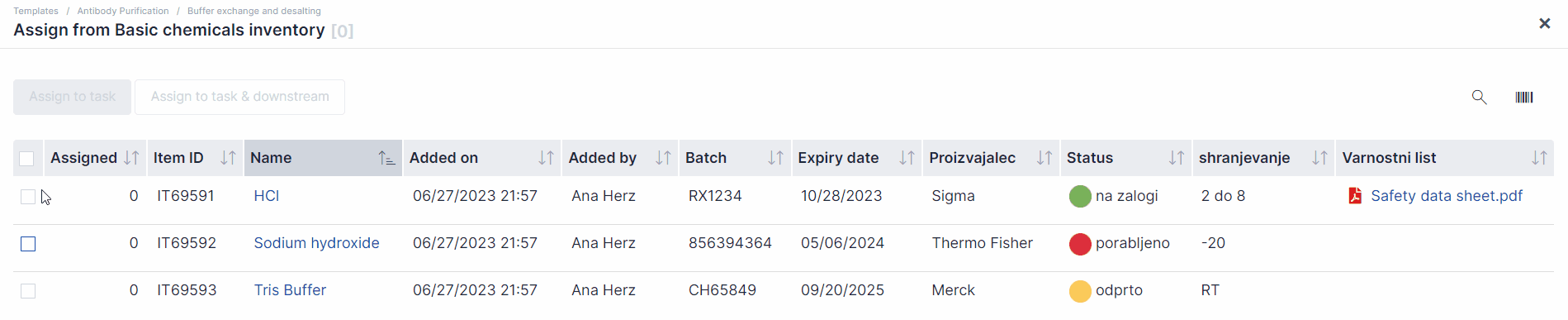
Task: Click the green na zalogi status dot
Action: 1080,197
